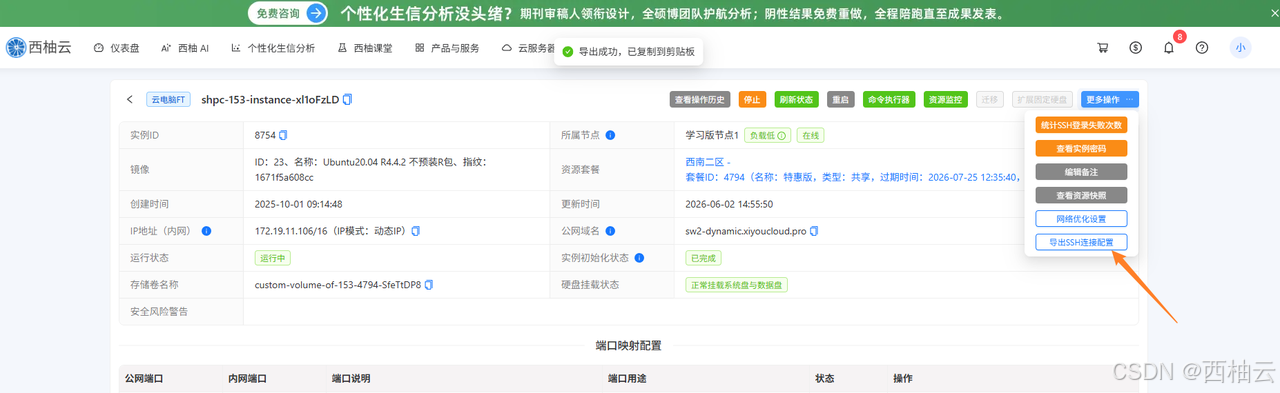Select 编辑备注 from the dropdown
This screenshot has width=1280, height=393.
point(1081,172)
